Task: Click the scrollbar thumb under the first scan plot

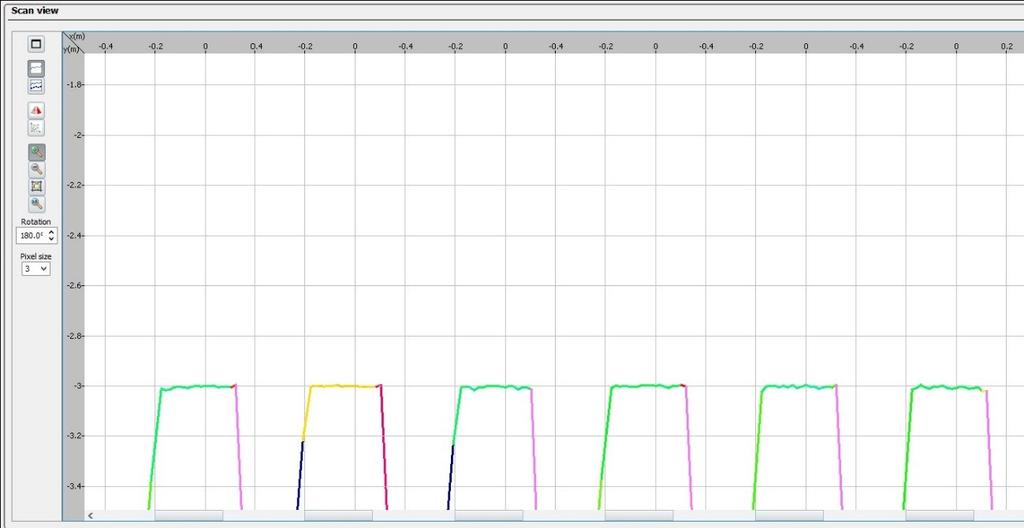Action: [189, 516]
